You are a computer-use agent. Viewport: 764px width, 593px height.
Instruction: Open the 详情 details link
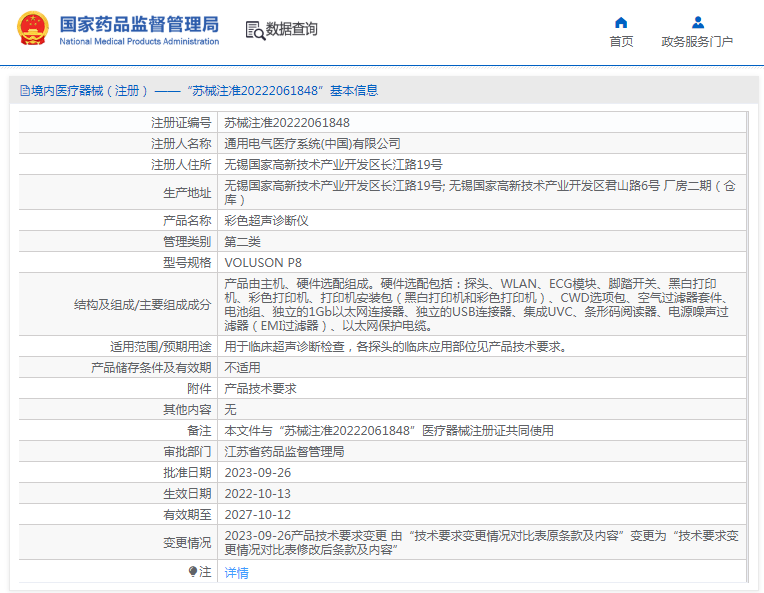236,573
